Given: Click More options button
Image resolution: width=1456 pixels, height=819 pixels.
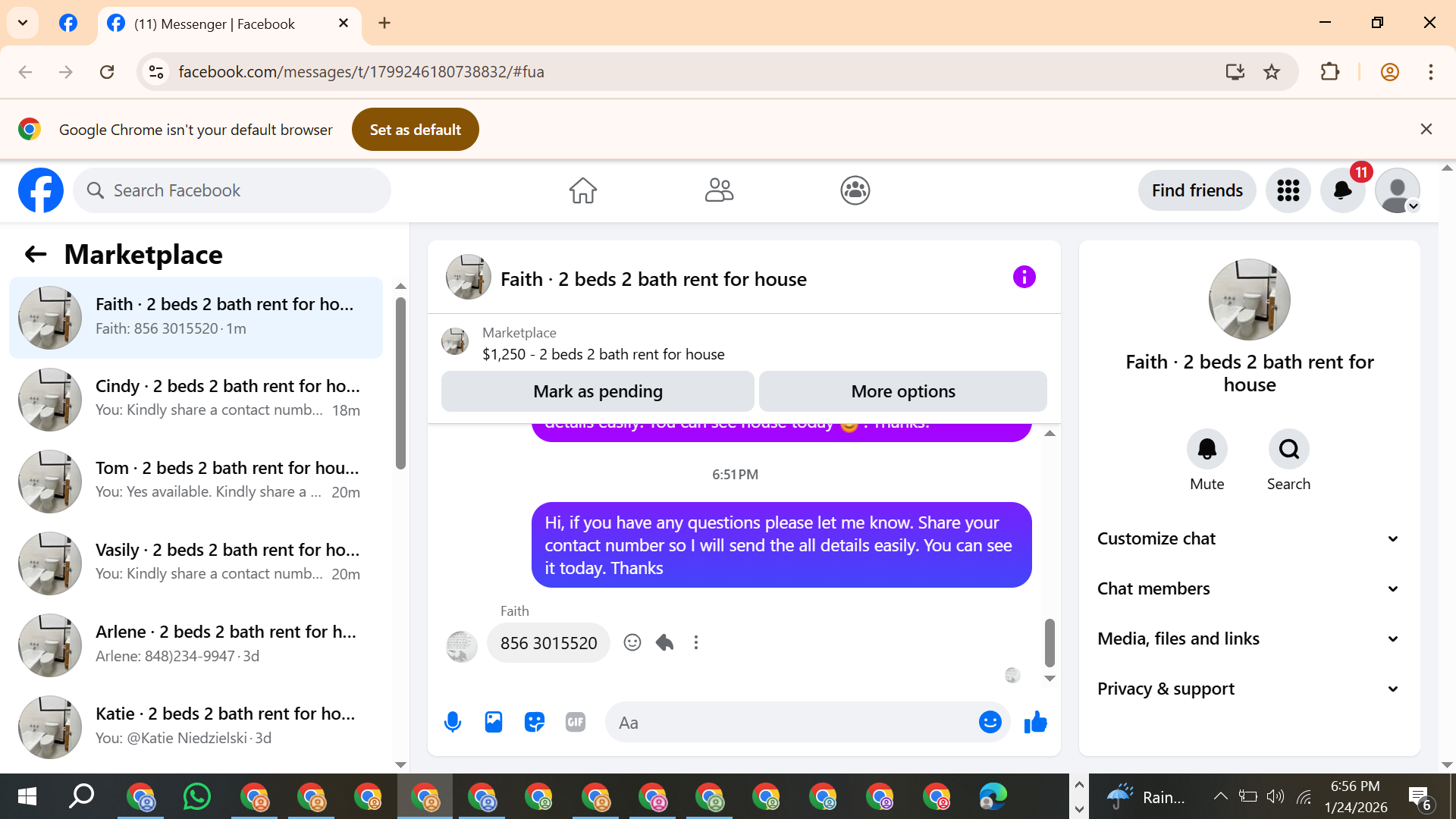Looking at the screenshot, I should point(902,391).
